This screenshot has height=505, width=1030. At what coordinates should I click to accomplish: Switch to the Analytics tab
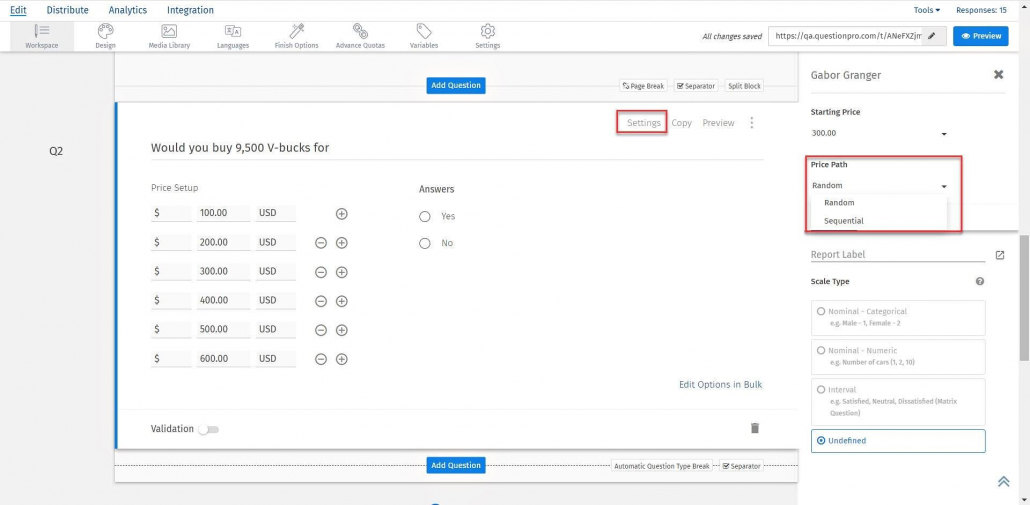click(x=127, y=10)
